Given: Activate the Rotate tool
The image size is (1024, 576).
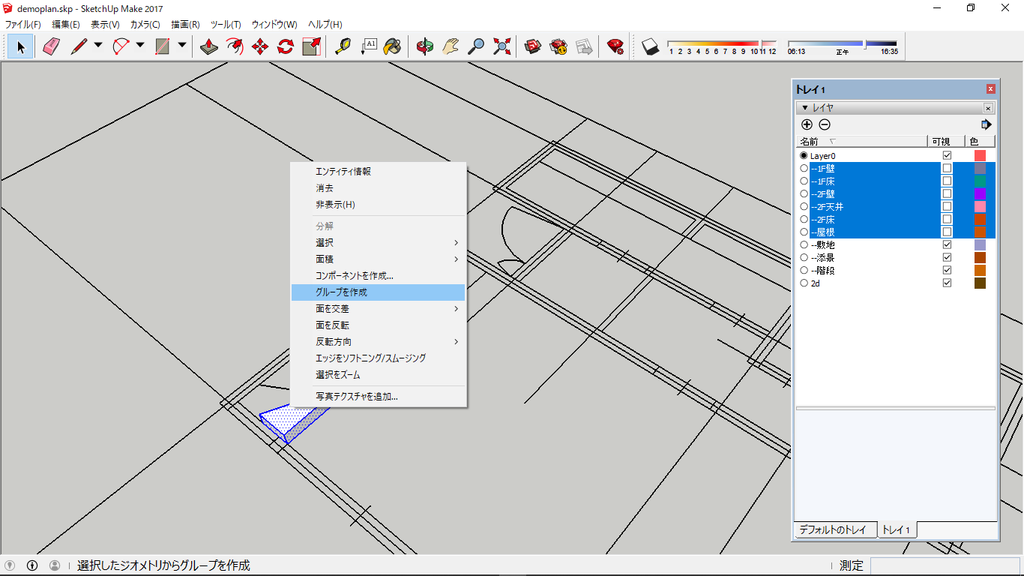Looking at the screenshot, I should pyautogui.click(x=285, y=47).
